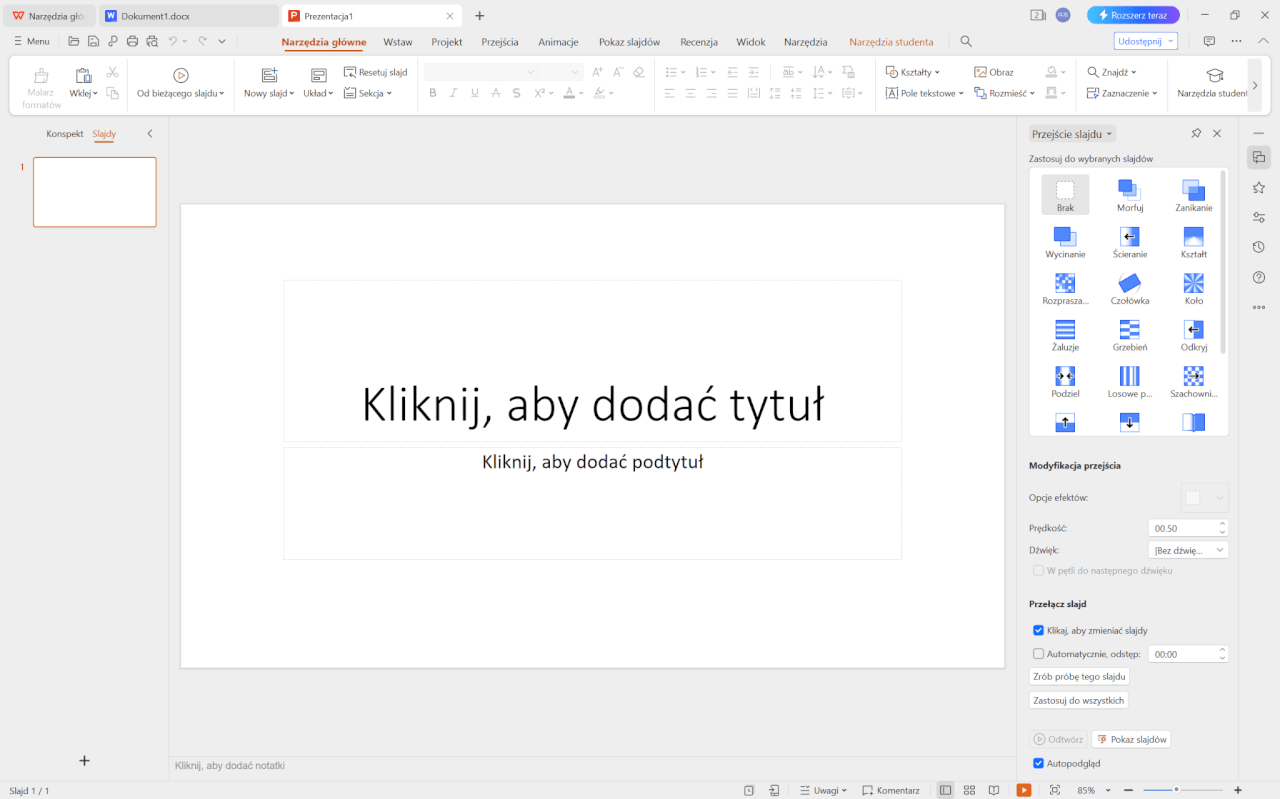
Task: Open the Wstaw ribbon tab
Action: pos(398,42)
